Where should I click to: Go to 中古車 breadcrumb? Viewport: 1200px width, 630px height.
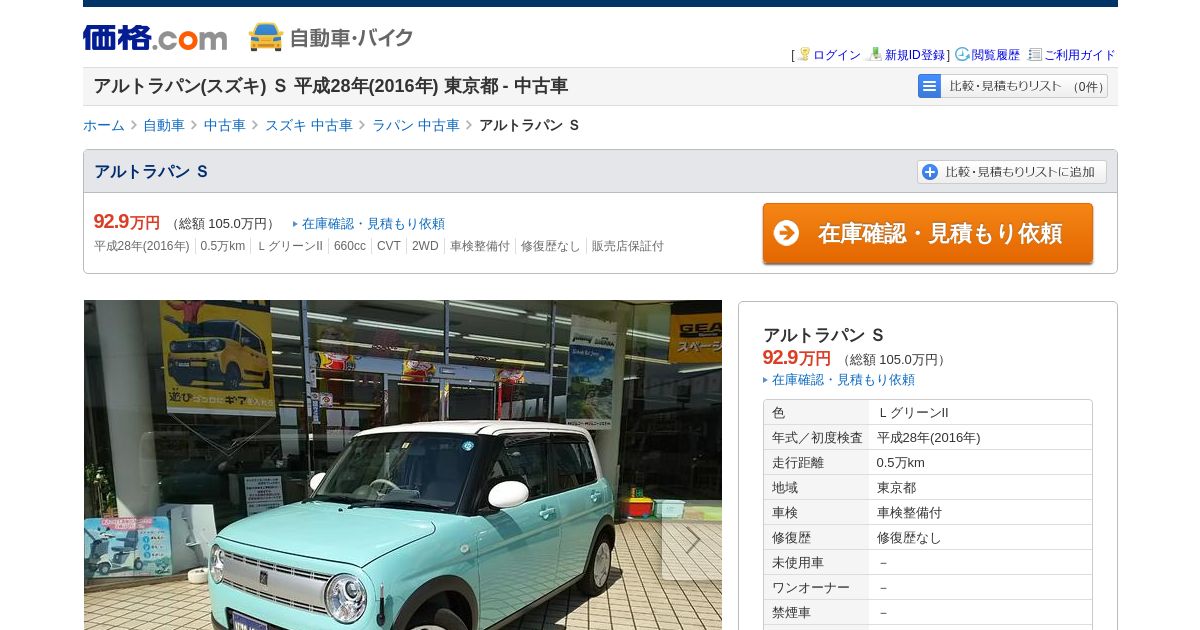point(225,125)
